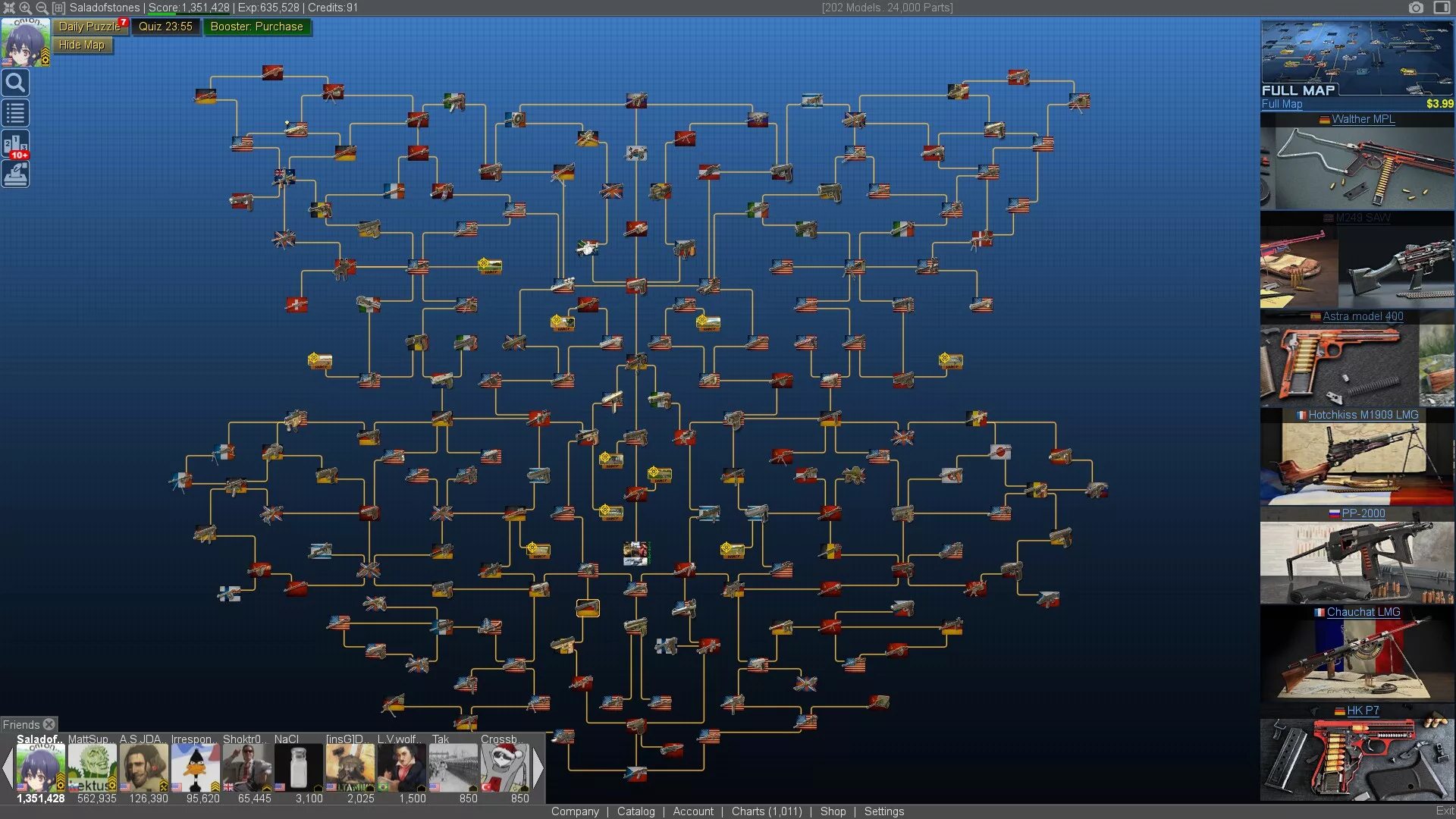The image size is (1456, 819).
Task: Click the collapse arrows icon in top bar
Action: (x=9, y=8)
